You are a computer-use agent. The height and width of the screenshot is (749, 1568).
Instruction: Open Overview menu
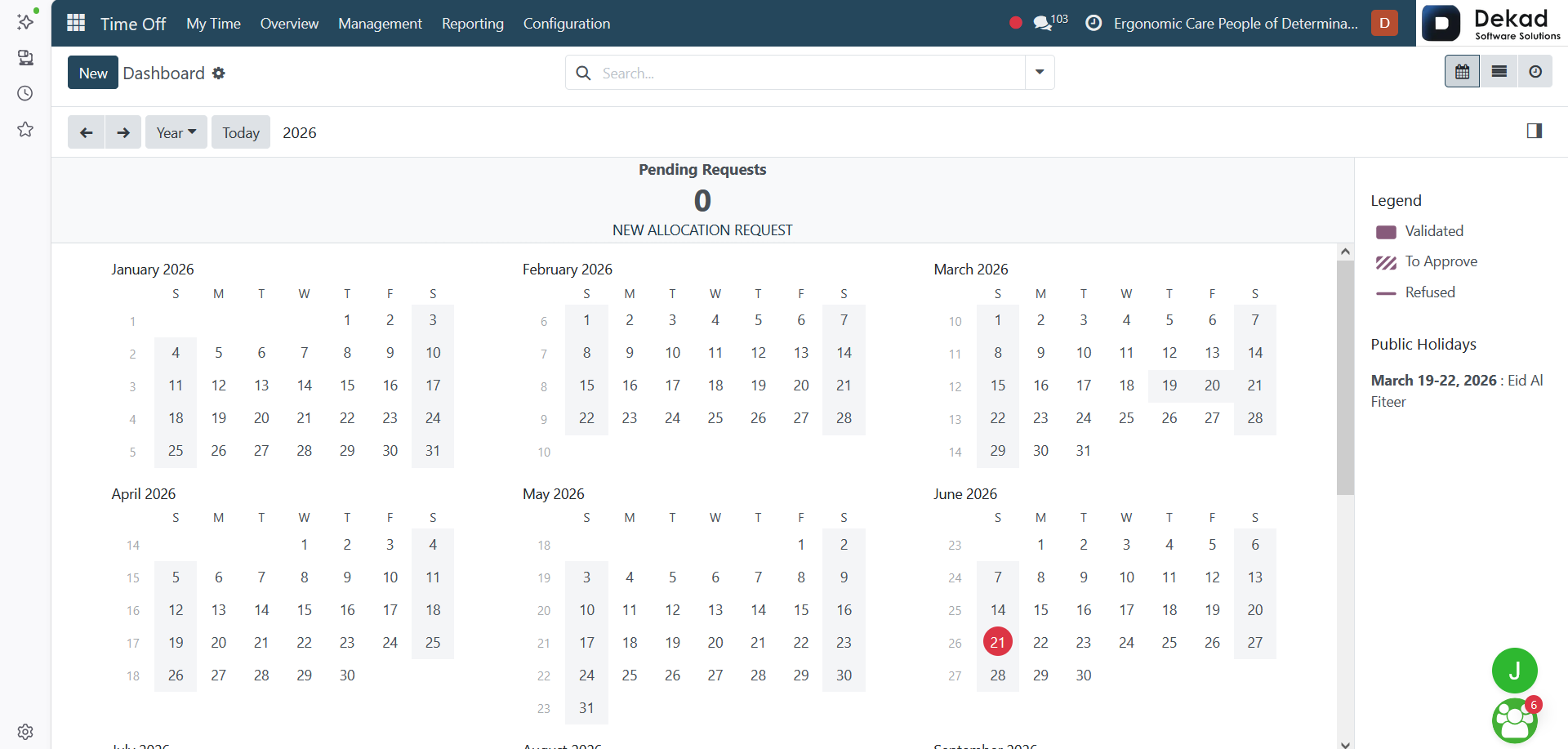pyautogui.click(x=289, y=24)
